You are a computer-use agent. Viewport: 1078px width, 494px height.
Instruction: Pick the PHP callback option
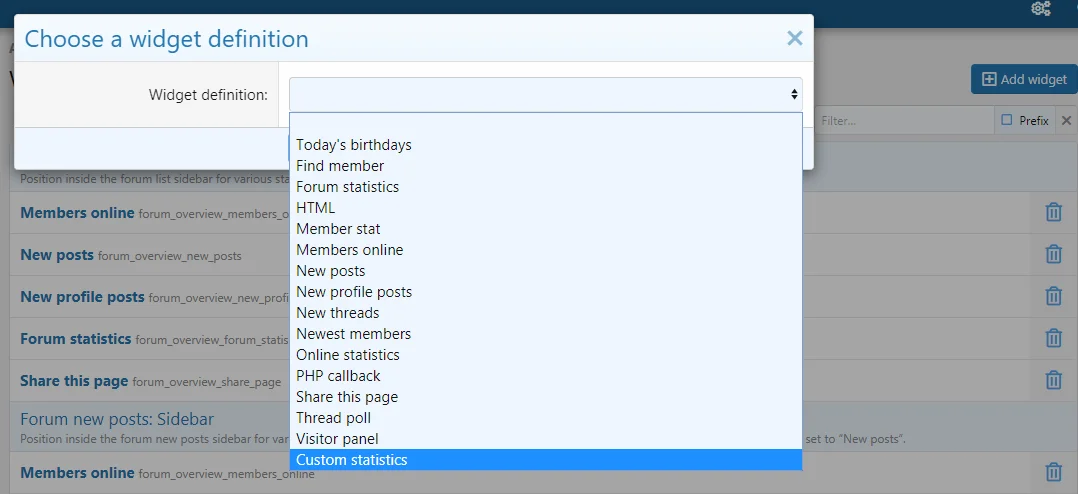coord(338,376)
